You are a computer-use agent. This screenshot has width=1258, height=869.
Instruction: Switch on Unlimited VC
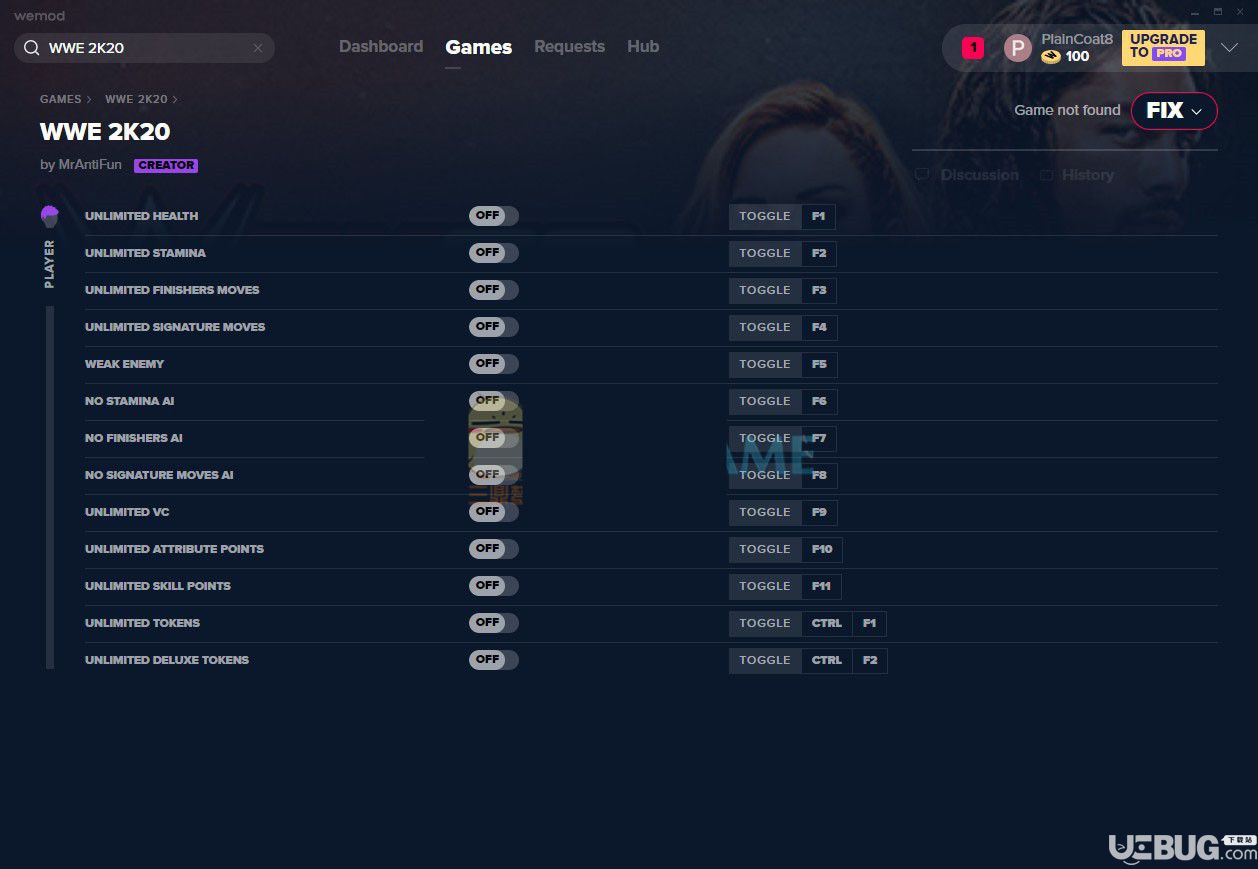point(494,512)
